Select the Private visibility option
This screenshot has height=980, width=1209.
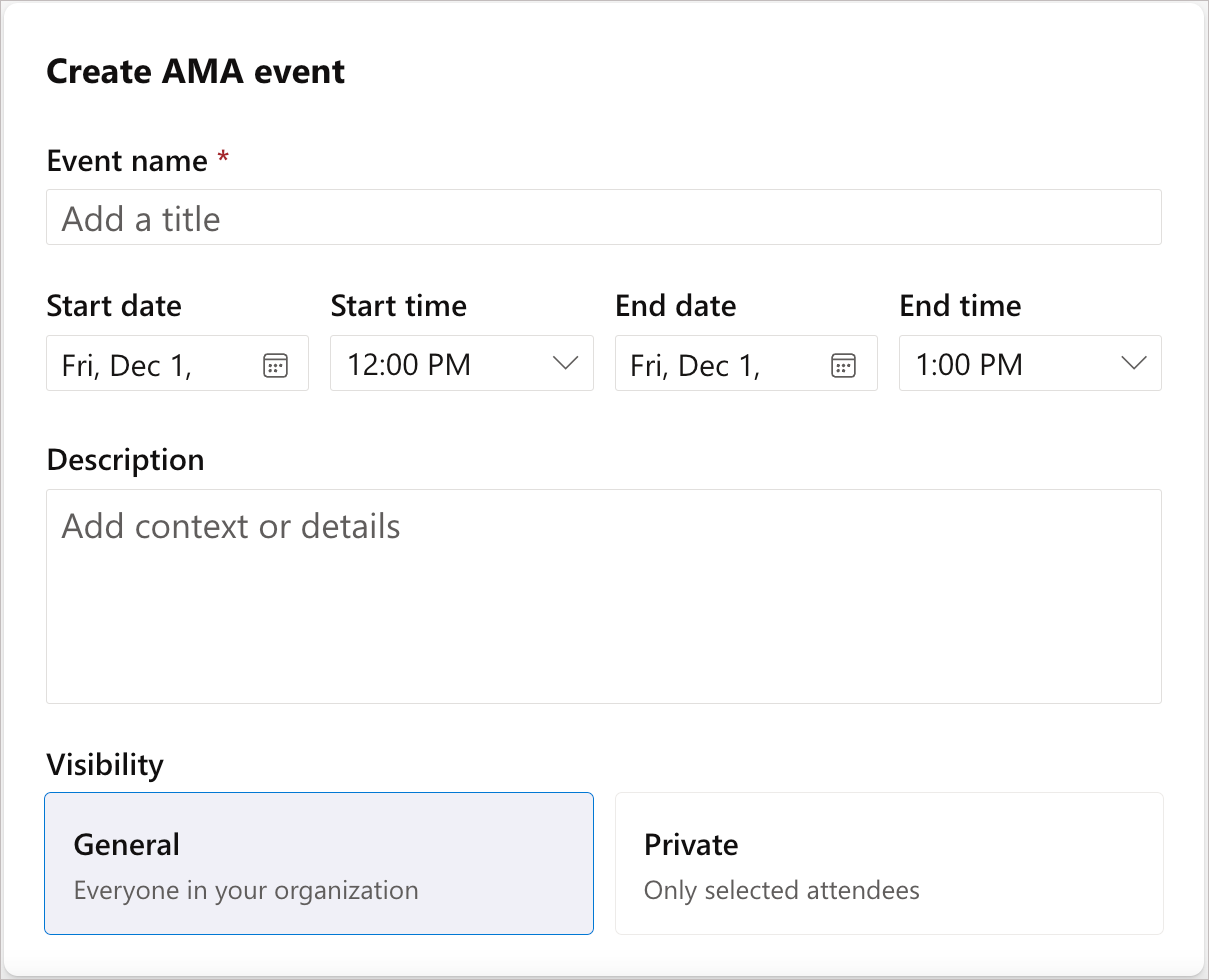click(x=889, y=863)
